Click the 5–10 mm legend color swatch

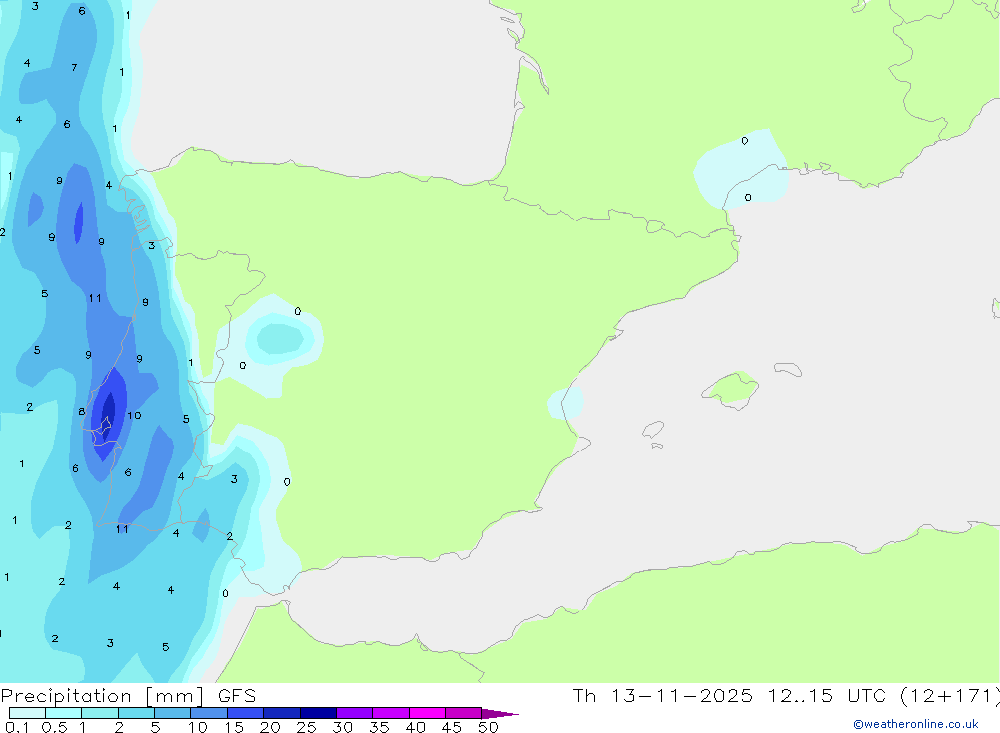(x=172, y=713)
